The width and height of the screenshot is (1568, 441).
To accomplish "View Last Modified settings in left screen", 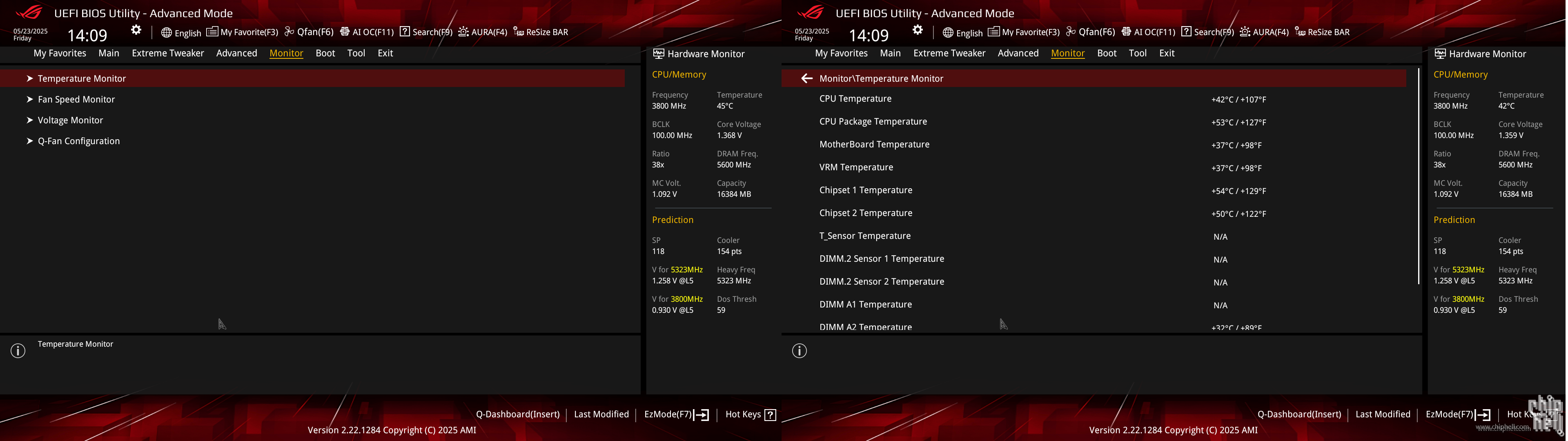I will pos(601,414).
